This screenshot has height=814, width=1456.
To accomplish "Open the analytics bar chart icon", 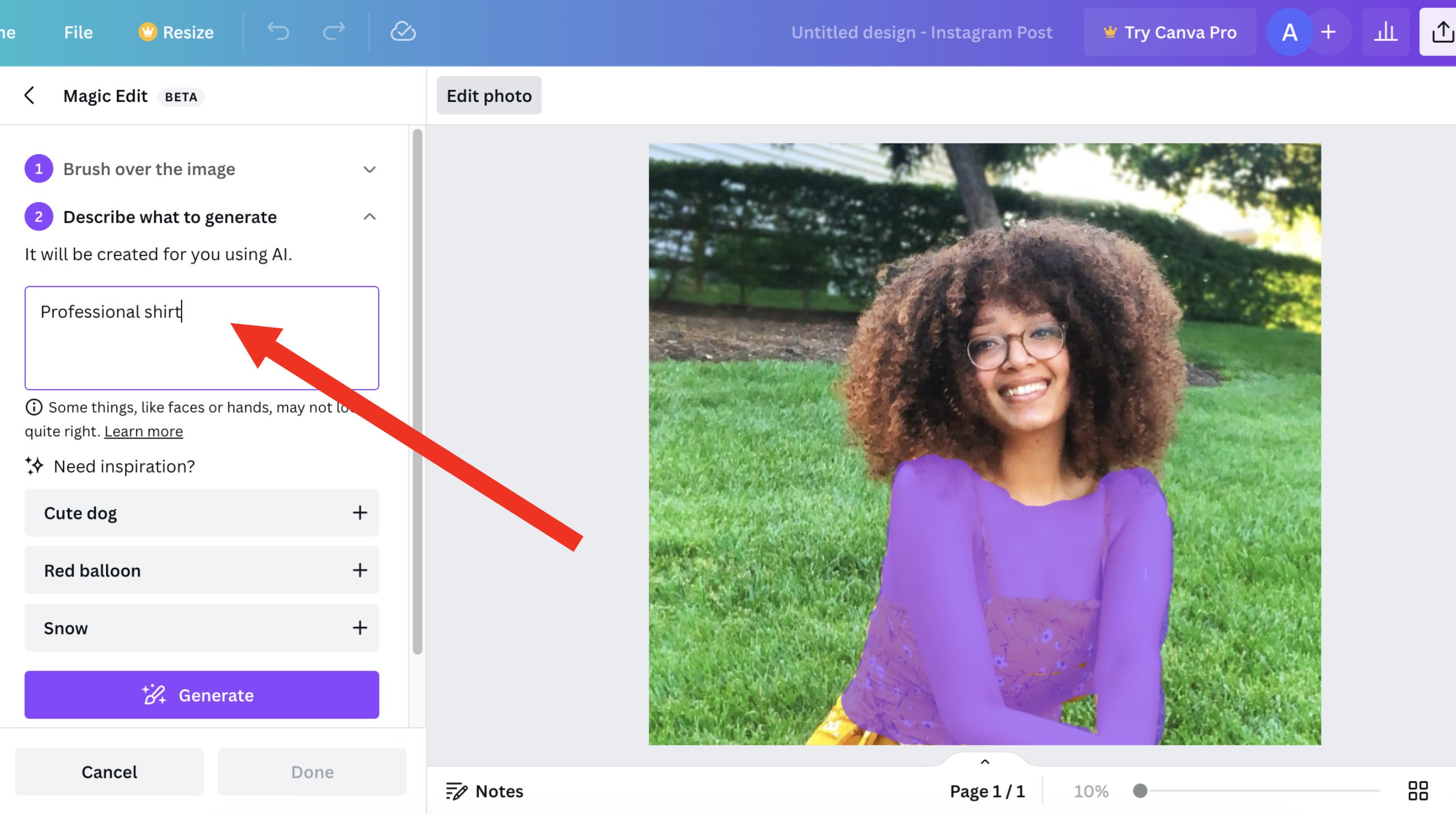I will pyautogui.click(x=1385, y=32).
